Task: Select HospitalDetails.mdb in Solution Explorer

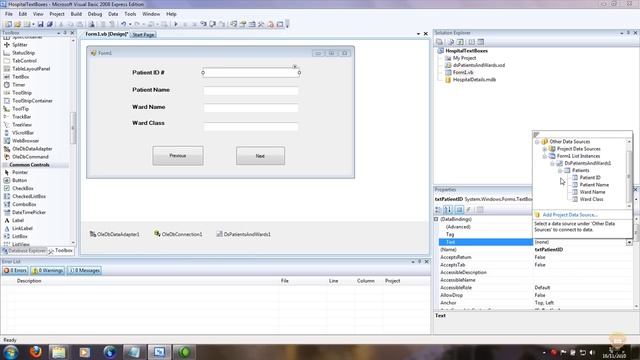Action: pyautogui.click(x=474, y=80)
